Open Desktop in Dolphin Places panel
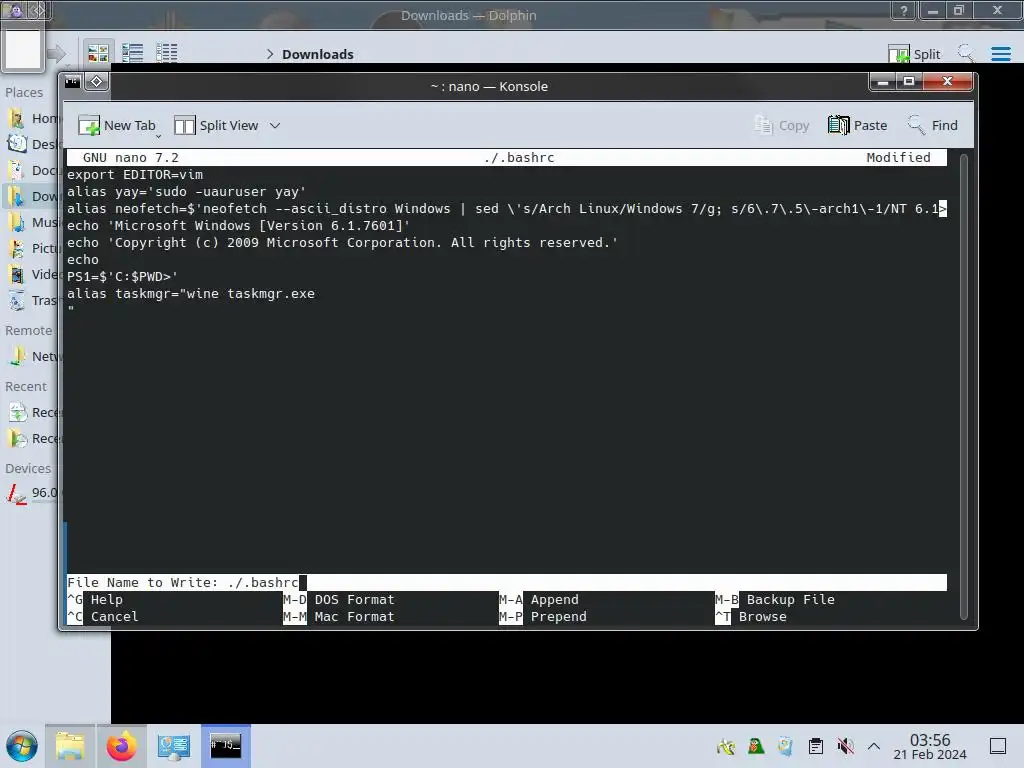 pyautogui.click(x=33, y=144)
